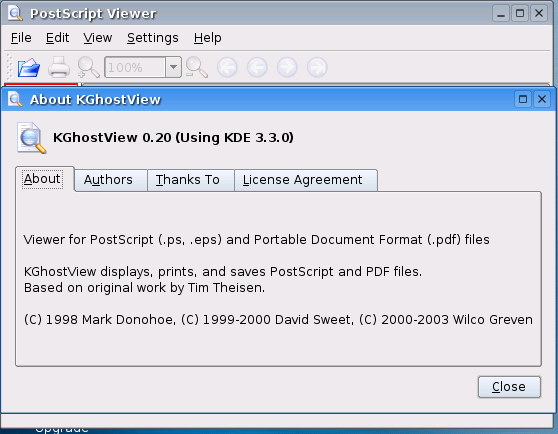Viewport: 558px width, 434px height.
Task: Click the '(C) 1998 Mark Donohoe' copyright line
Action: [x=278, y=319]
